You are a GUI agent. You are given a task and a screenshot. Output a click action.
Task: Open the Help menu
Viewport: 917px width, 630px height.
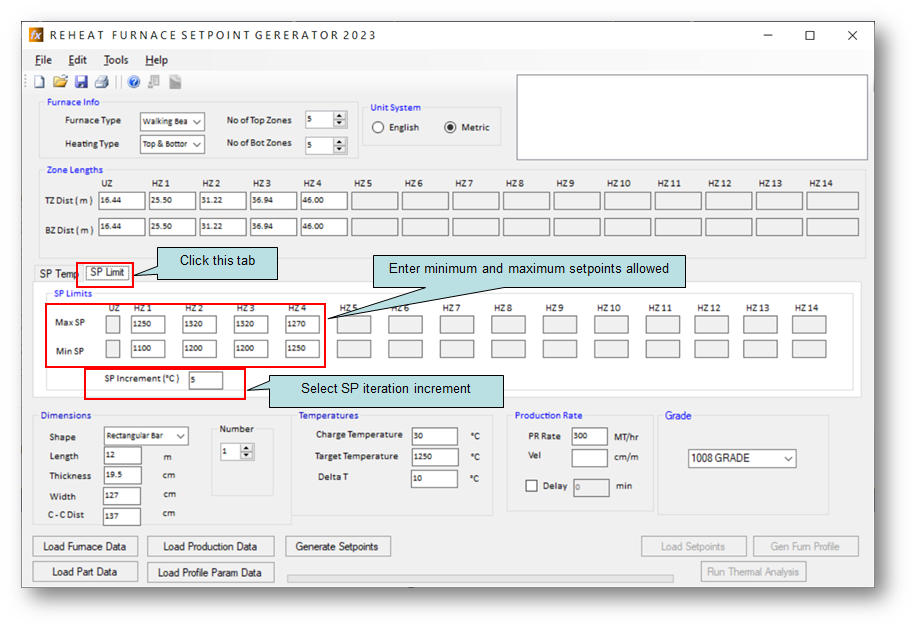click(156, 60)
